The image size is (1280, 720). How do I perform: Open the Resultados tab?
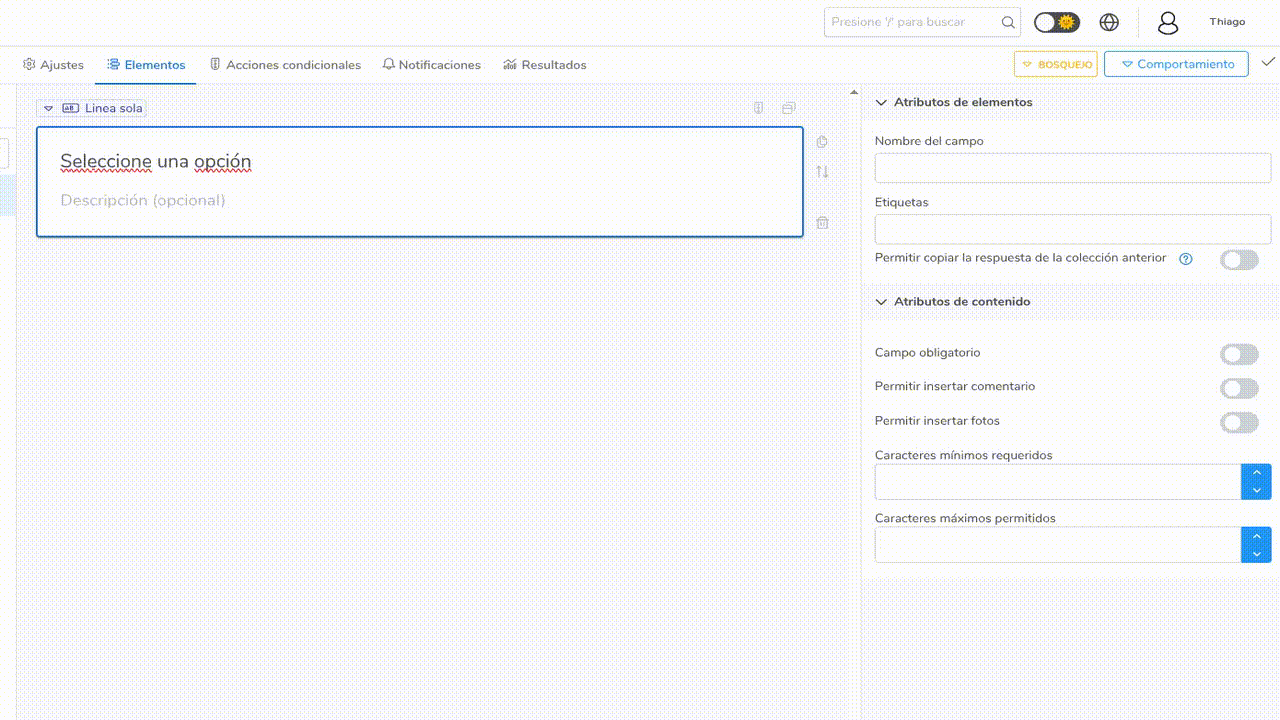tap(545, 65)
